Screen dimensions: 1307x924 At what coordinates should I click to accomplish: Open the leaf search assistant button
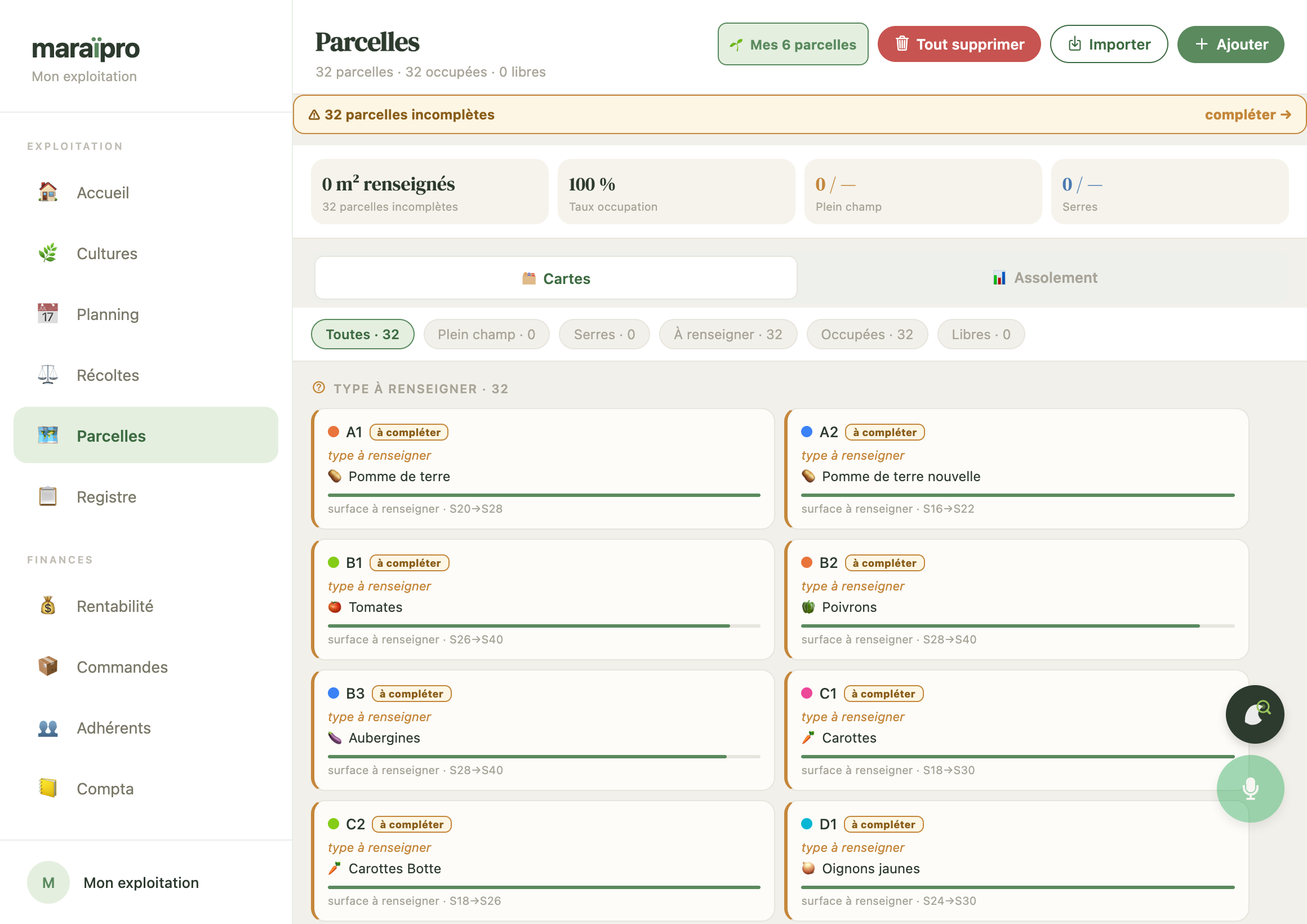[1255, 714]
